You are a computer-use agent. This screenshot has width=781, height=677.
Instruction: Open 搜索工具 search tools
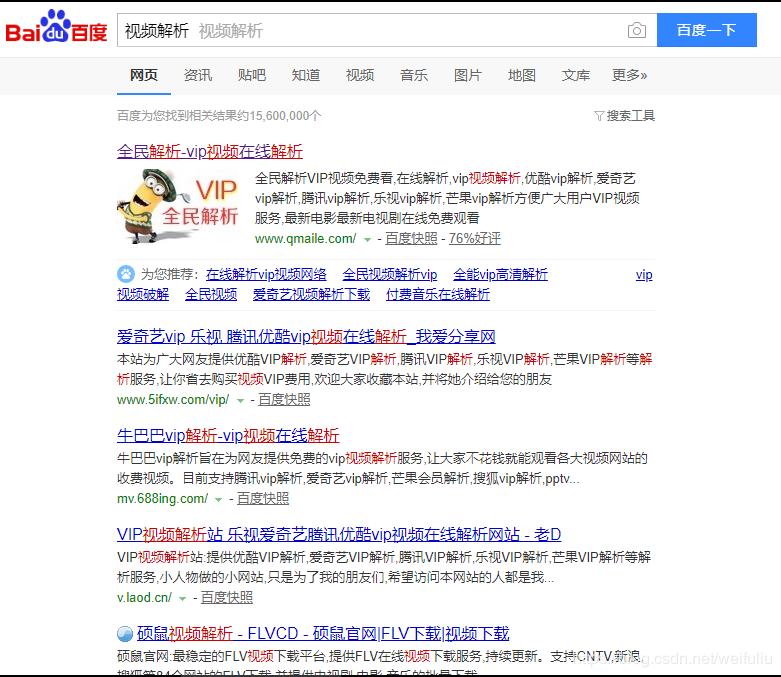(630, 116)
